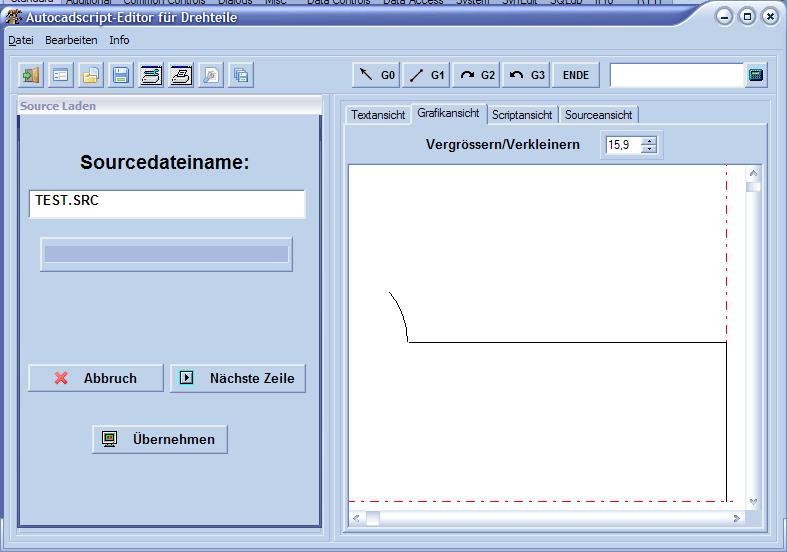Switch to the Textansicht tab

(x=378, y=115)
